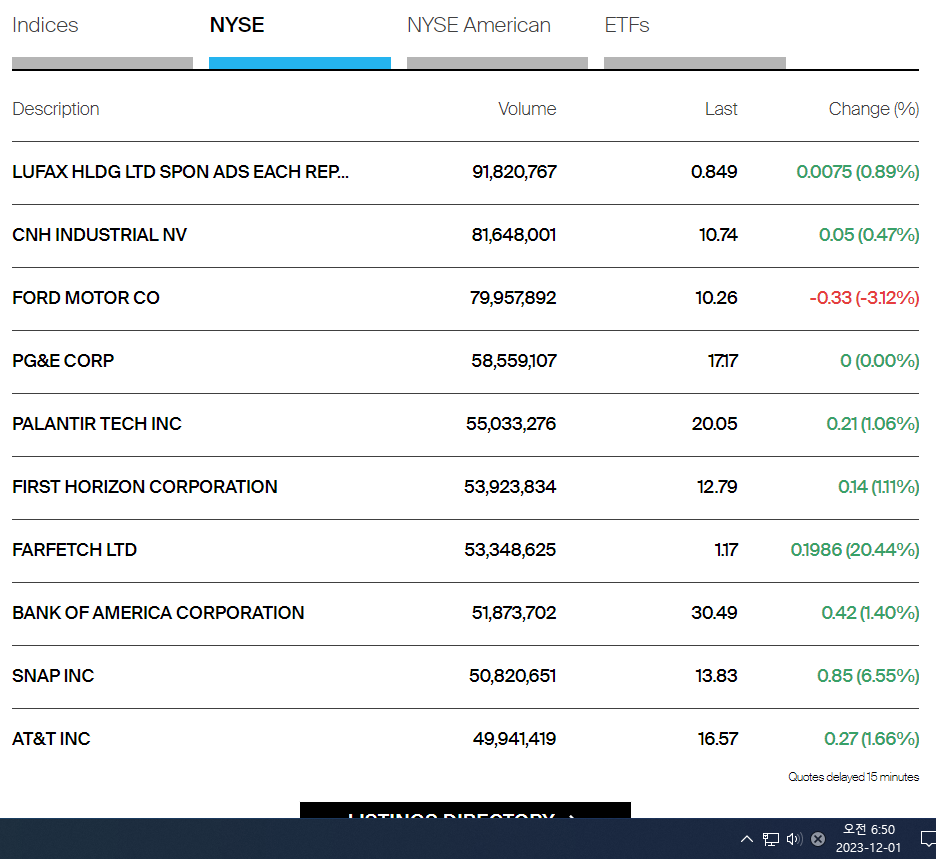Screen dimensions: 936x859
Task: Click volume 91,820,767 cell
Action: (514, 172)
